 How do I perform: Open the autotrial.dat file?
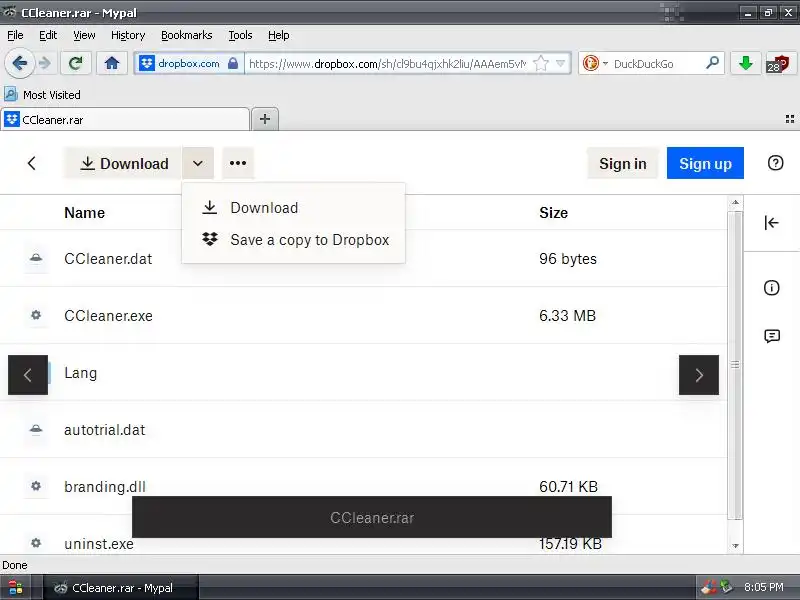(x=105, y=430)
